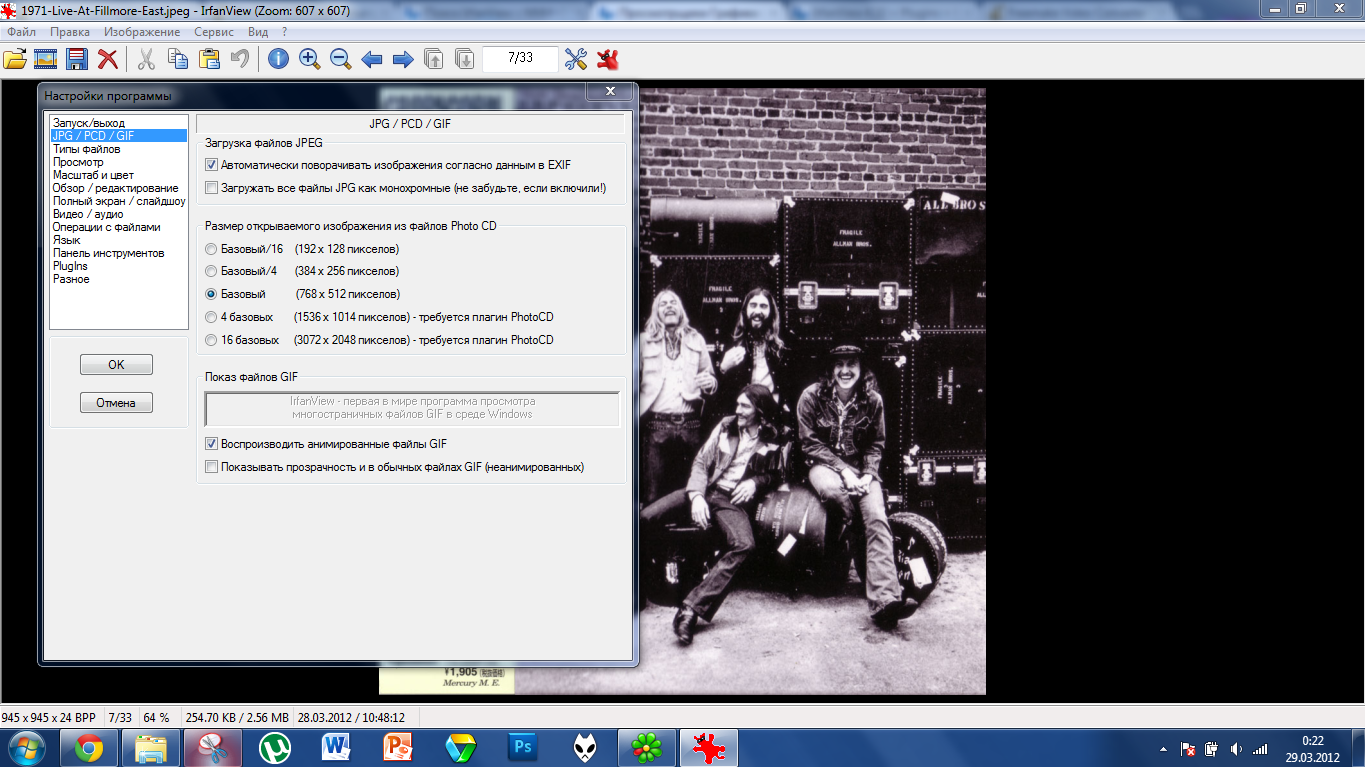The width and height of the screenshot is (1365, 767).
Task: Click the previous page icon in the toolbar
Action: pos(434,59)
